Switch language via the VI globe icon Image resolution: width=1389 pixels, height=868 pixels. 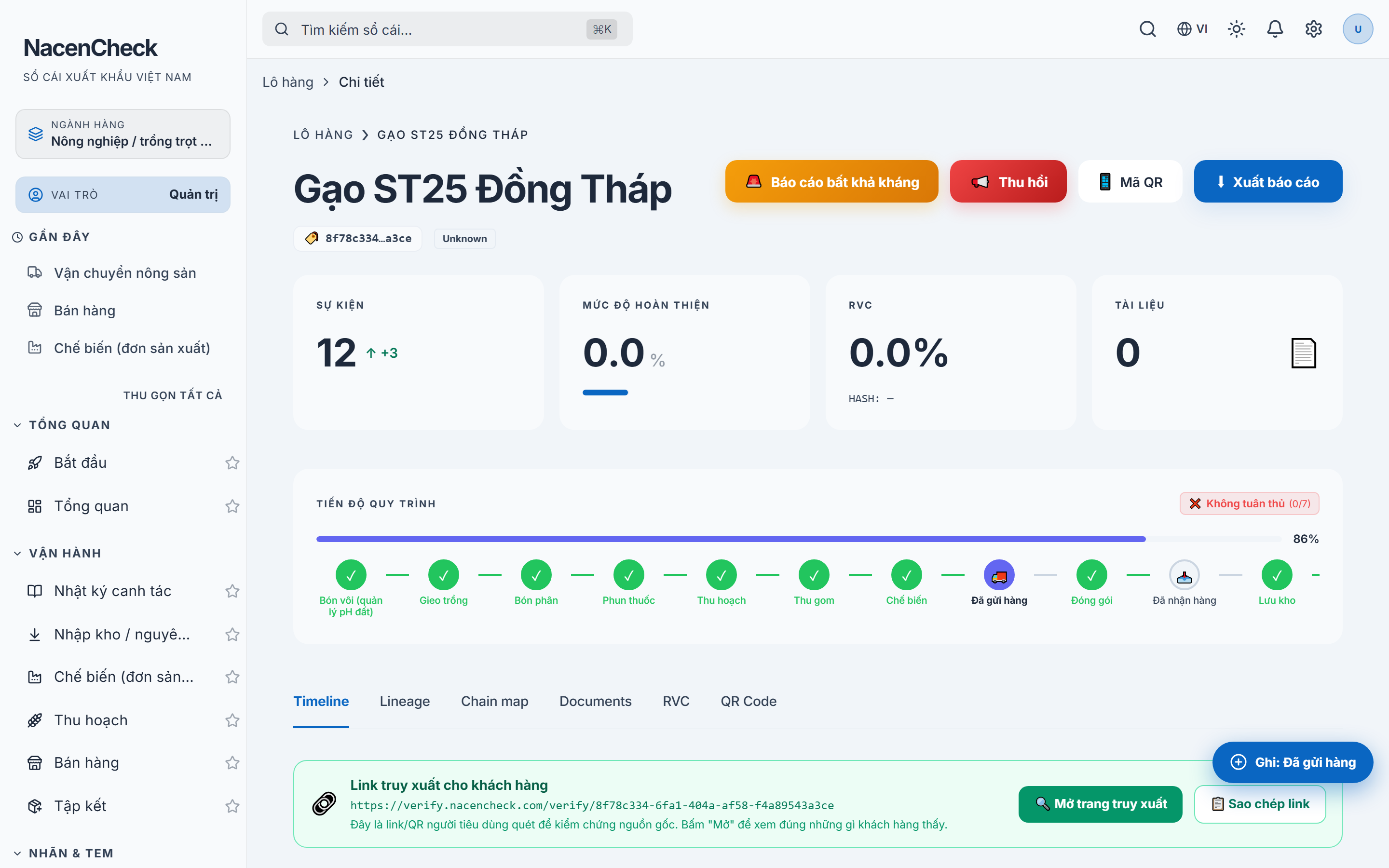(x=1192, y=29)
